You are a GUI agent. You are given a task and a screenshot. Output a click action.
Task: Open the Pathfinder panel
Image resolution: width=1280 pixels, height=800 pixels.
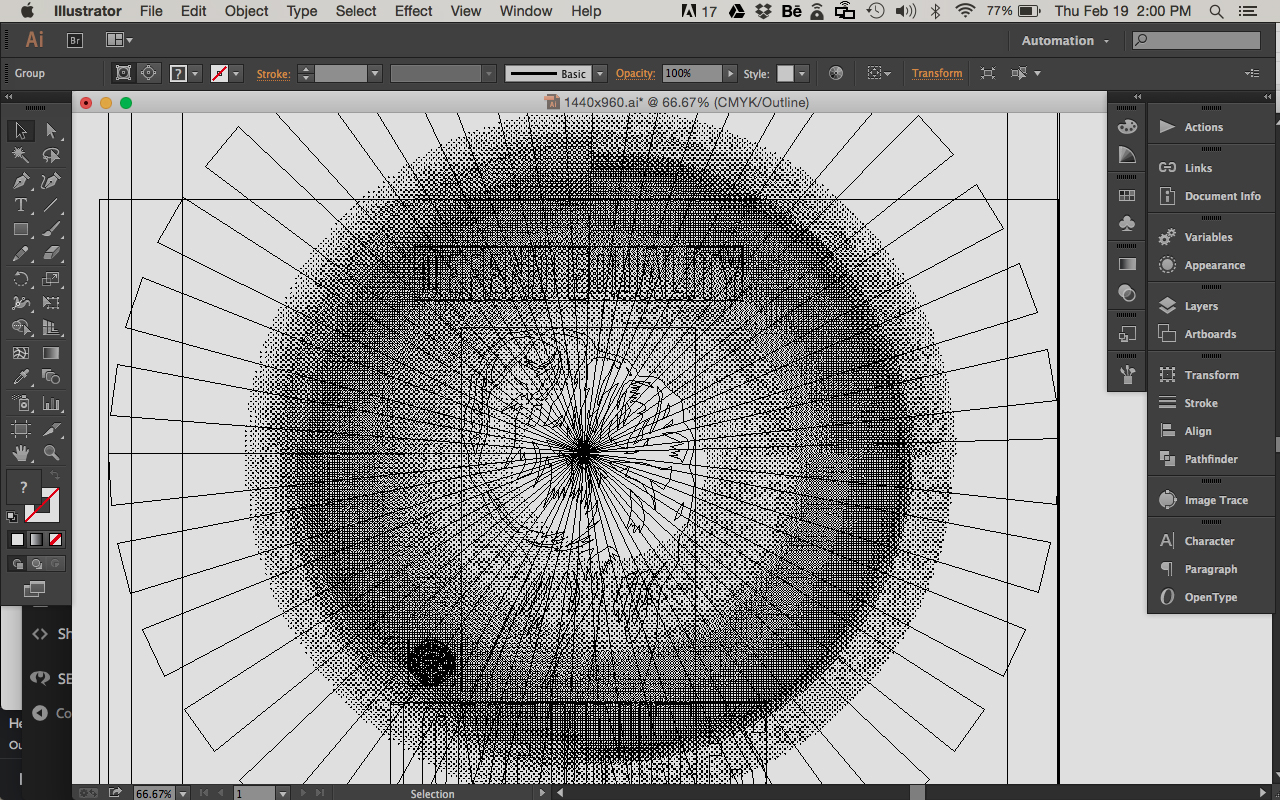[x=1211, y=459]
